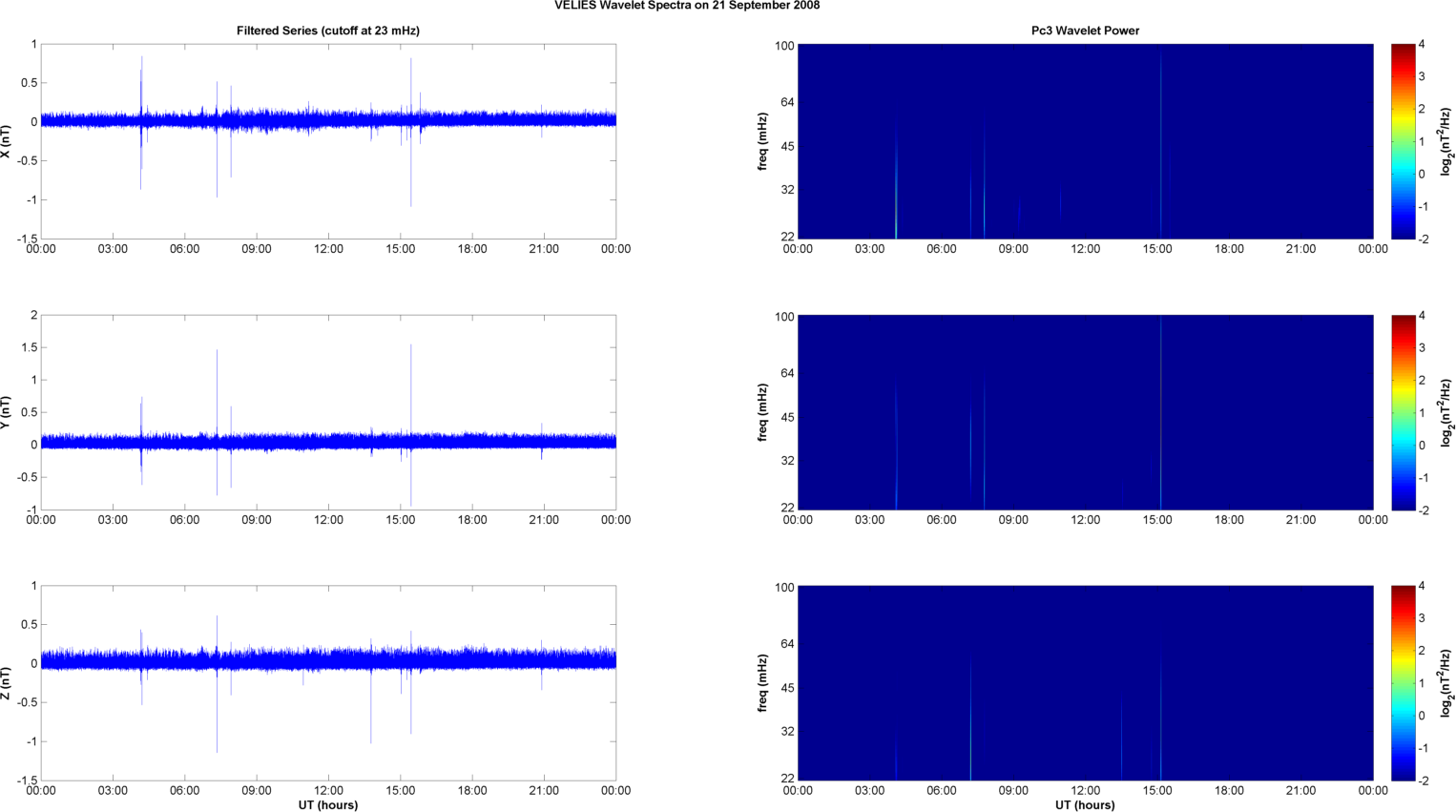Click the middle Pc3 wavelet power spectrogram
Image resolution: width=1456 pixels, height=812 pixels.
(x=1085, y=412)
